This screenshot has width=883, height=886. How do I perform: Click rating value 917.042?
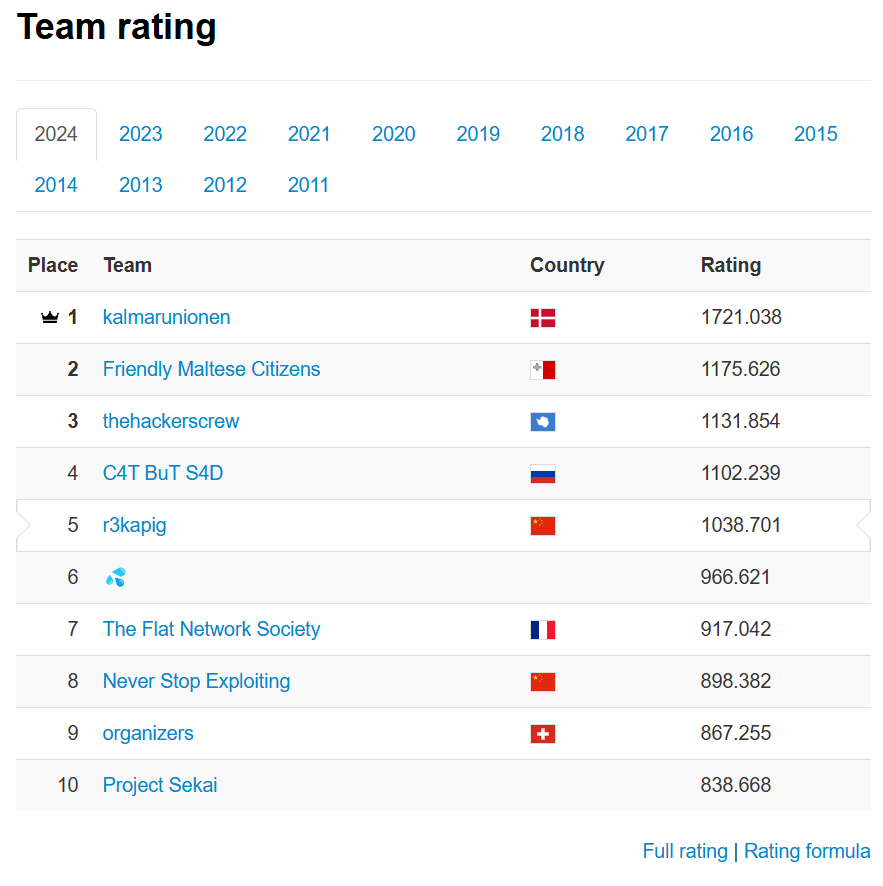[x=736, y=629]
